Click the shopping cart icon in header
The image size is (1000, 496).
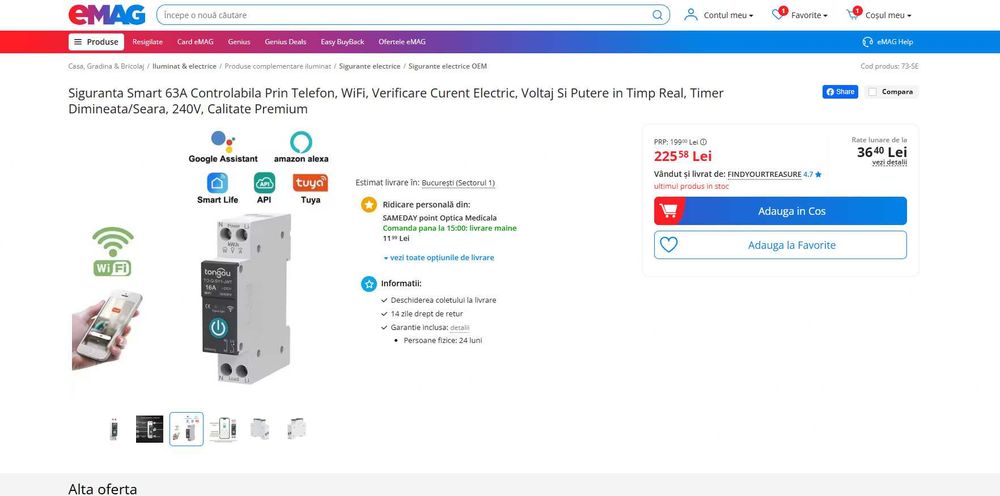point(853,15)
